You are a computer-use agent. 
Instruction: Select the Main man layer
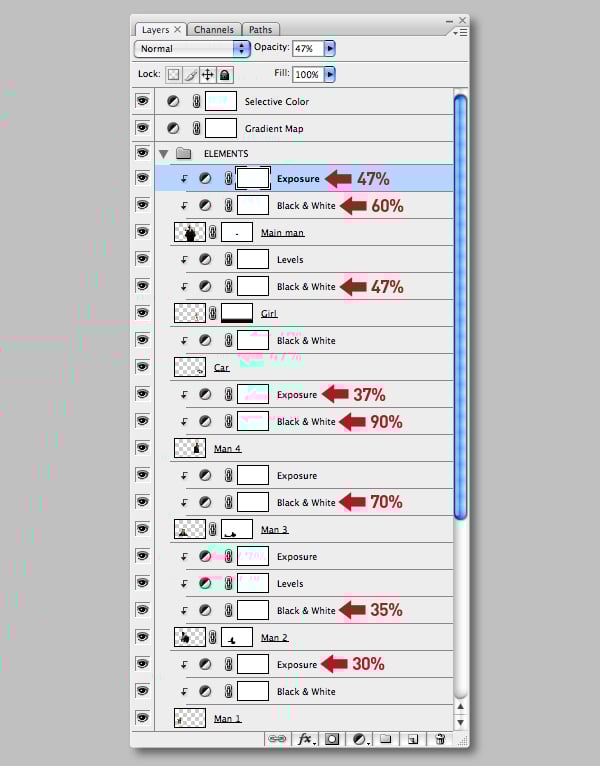point(282,233)
